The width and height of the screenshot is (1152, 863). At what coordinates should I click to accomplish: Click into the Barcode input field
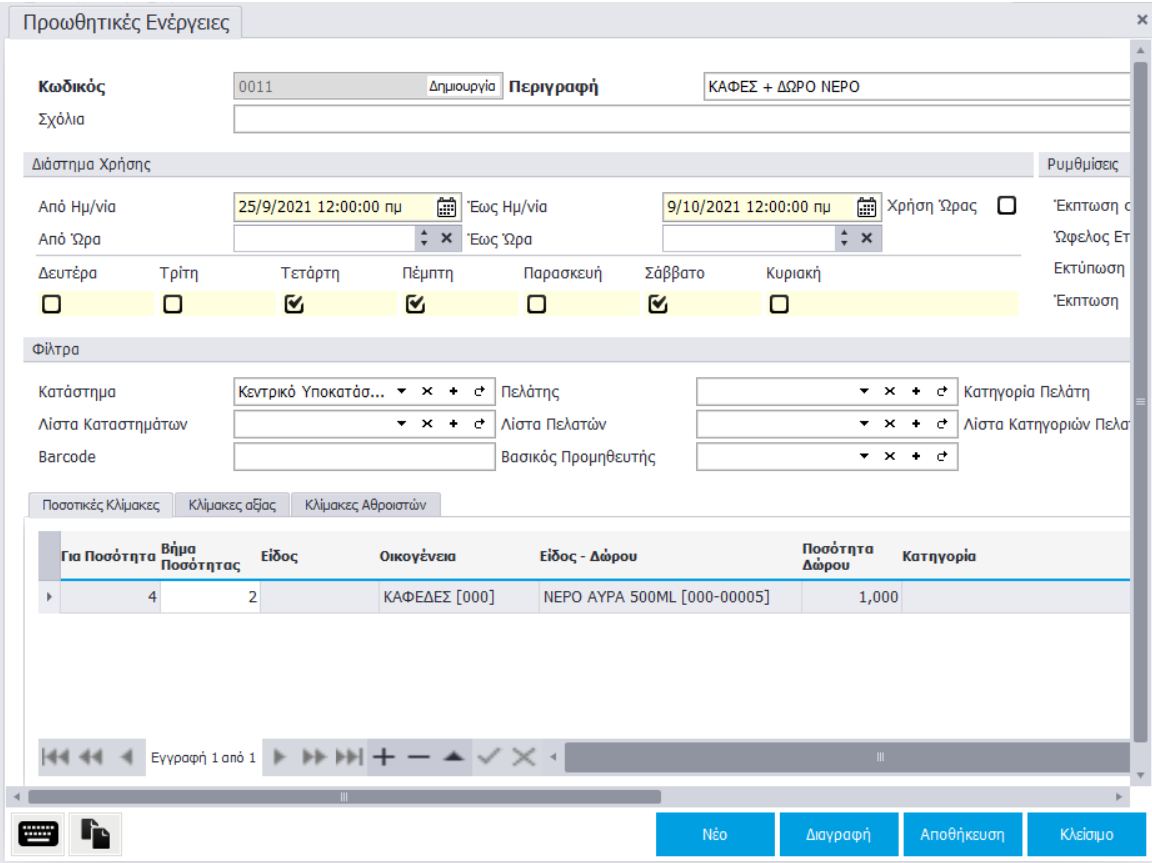(x=363, y=457)
